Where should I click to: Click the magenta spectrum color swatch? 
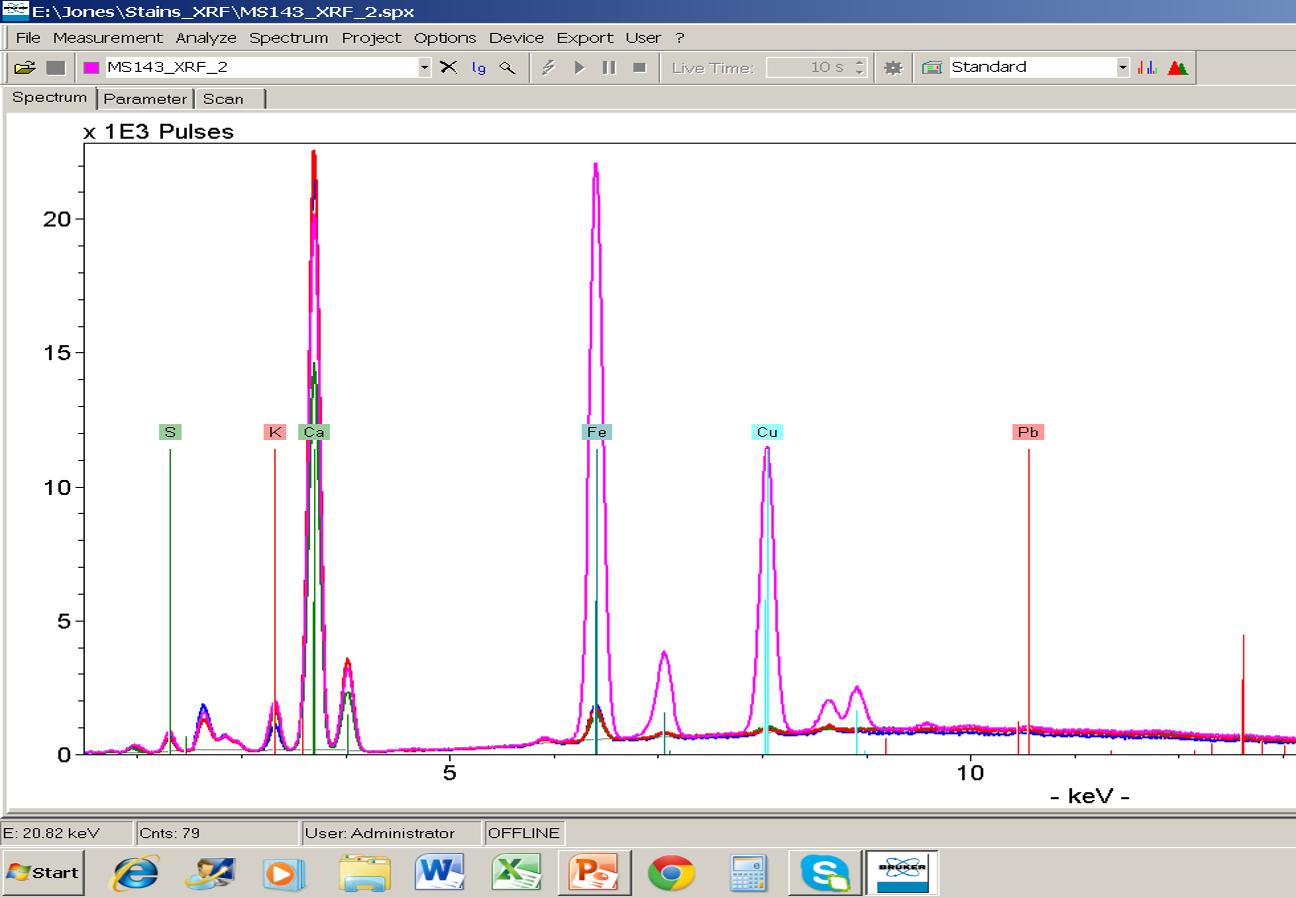click(91, 68)
